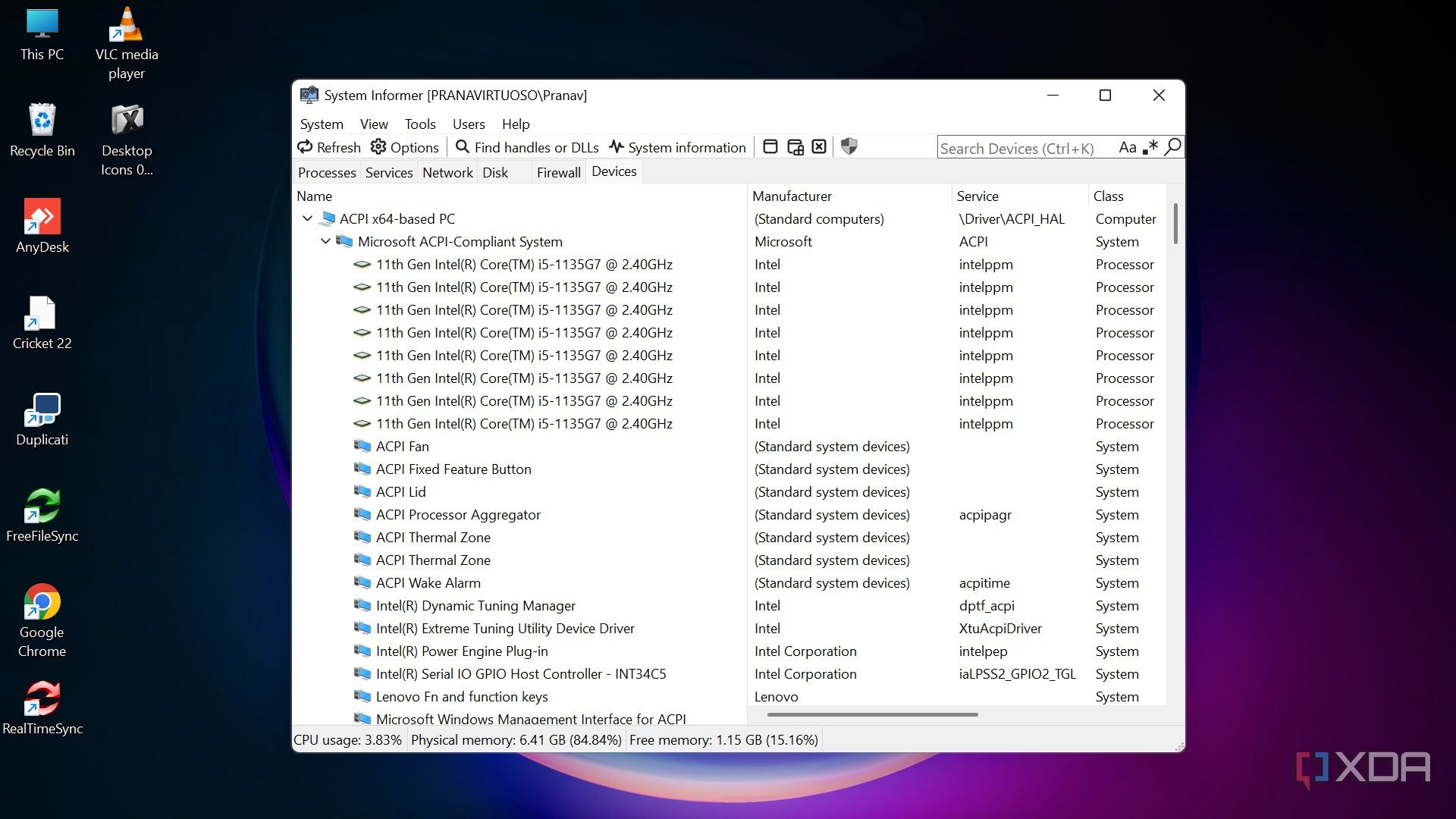Switch to the Services tab
This screenshot has height=819, width=1456.
pyautogui.click(x=389, y=172)
